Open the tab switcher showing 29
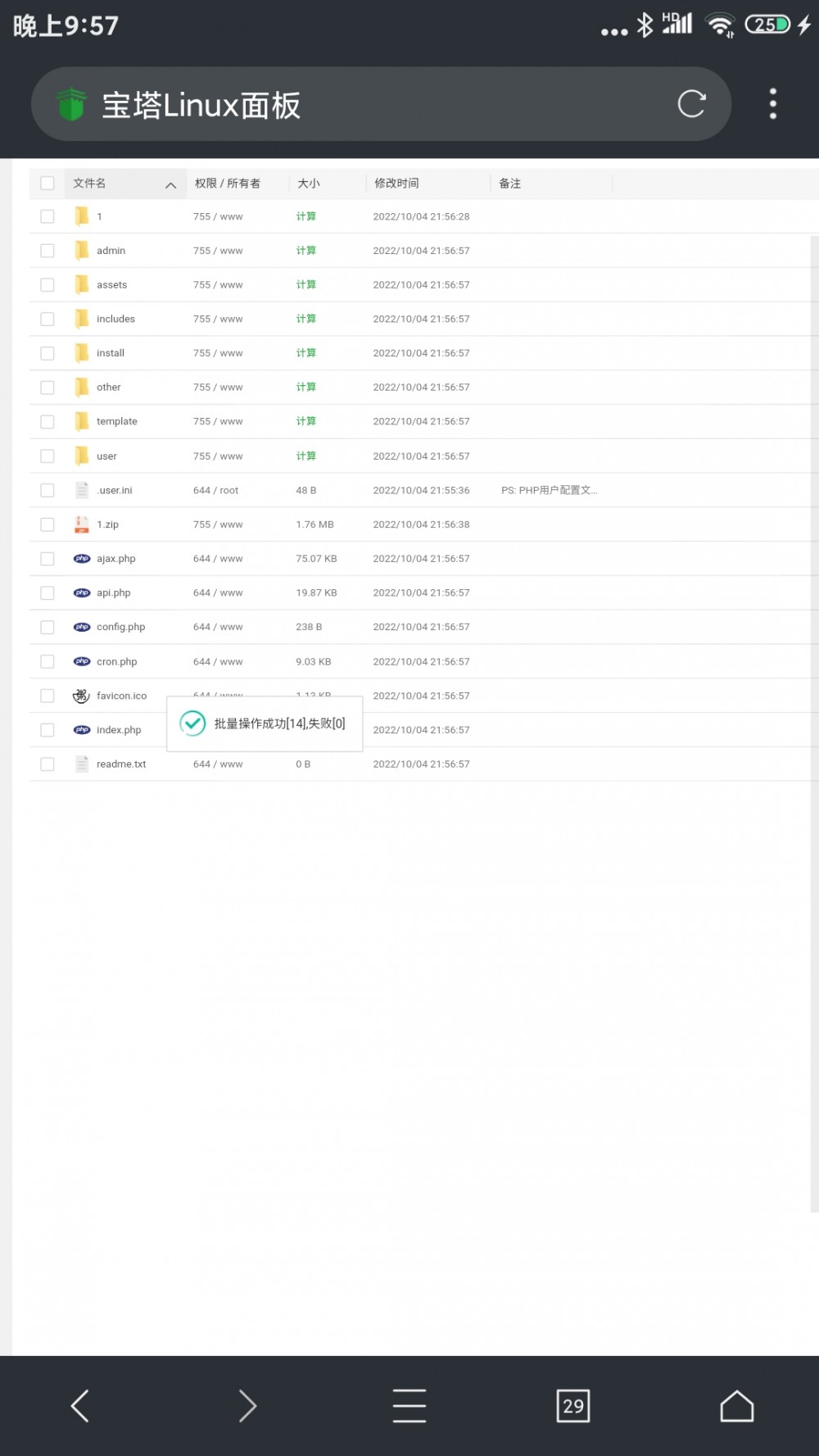819x1456 pixels. click(572, 1405)
